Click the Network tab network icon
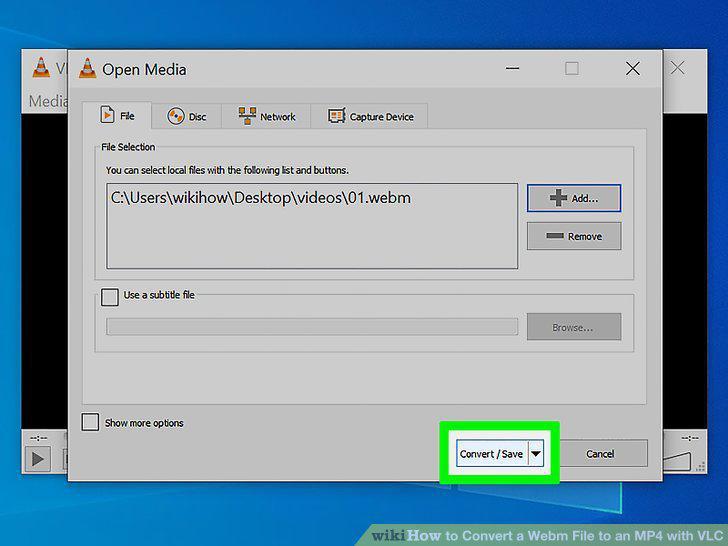Image resolution: width=728 pixels, height=546 pixels. click(x=247, y=116)
